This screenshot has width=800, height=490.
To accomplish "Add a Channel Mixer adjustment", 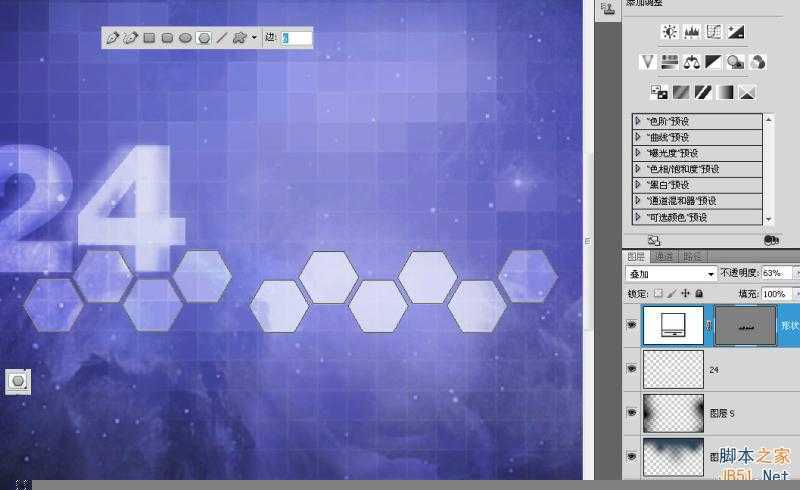I will (x=758, y=62).
